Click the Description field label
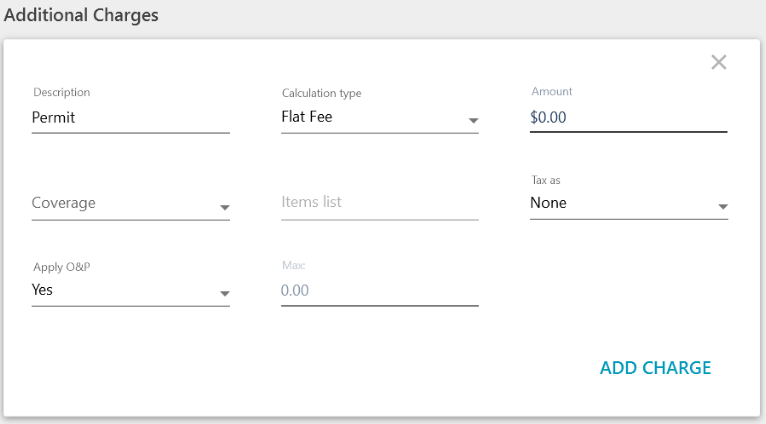 point(61,92)
